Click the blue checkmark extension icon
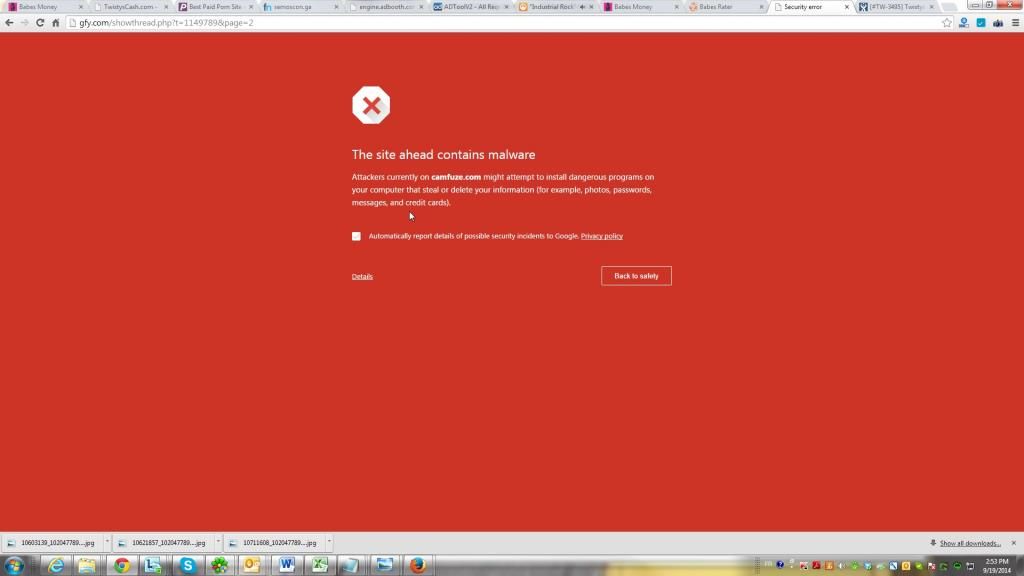1024x576 pixels. point(981,23)
